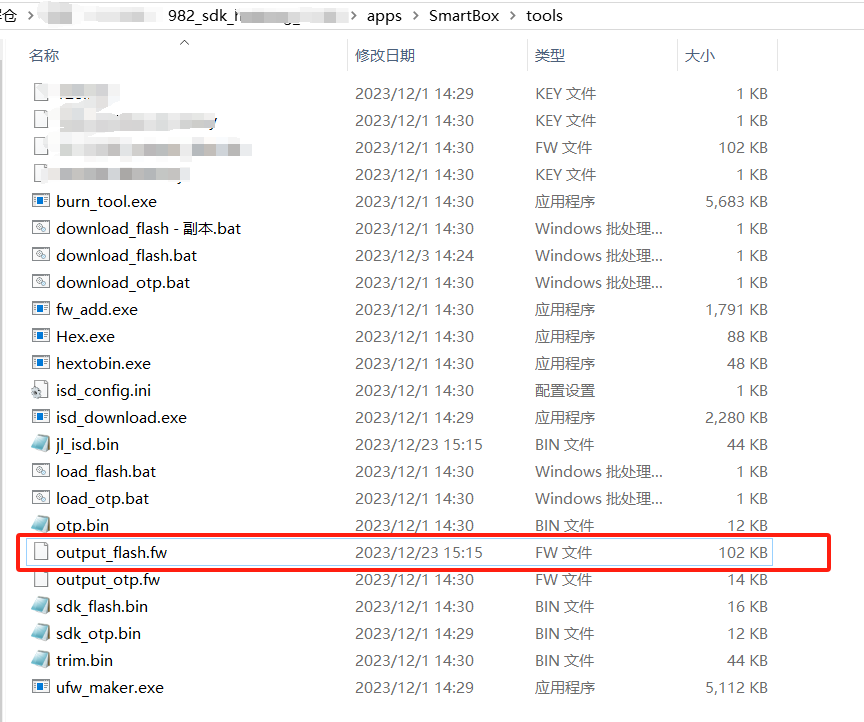
Task: Click the load_flash.bat batch icon
Action: (41, 471)
